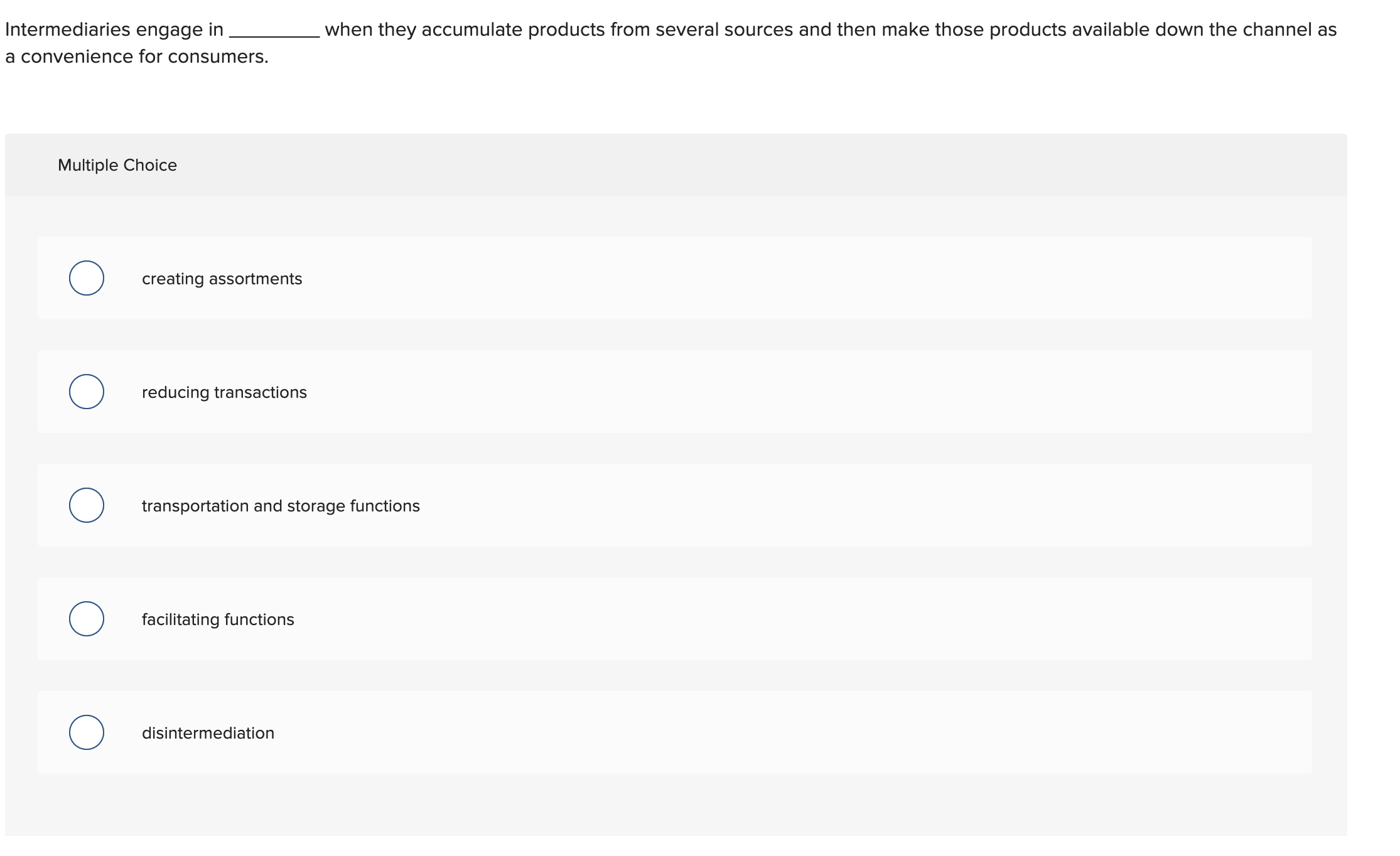Viewport: 1400px width, 856px height.
Task: Click the 'reducing transactions' answer text
Action: tap(224, 392)
